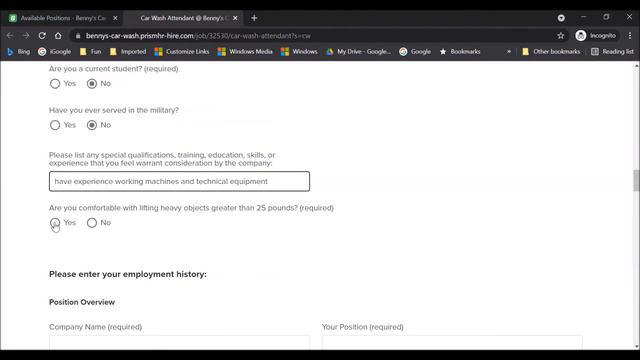Viewport: 640px width, 360px height.
Task: Open the Windows bookmark
Action: [299, 51]
